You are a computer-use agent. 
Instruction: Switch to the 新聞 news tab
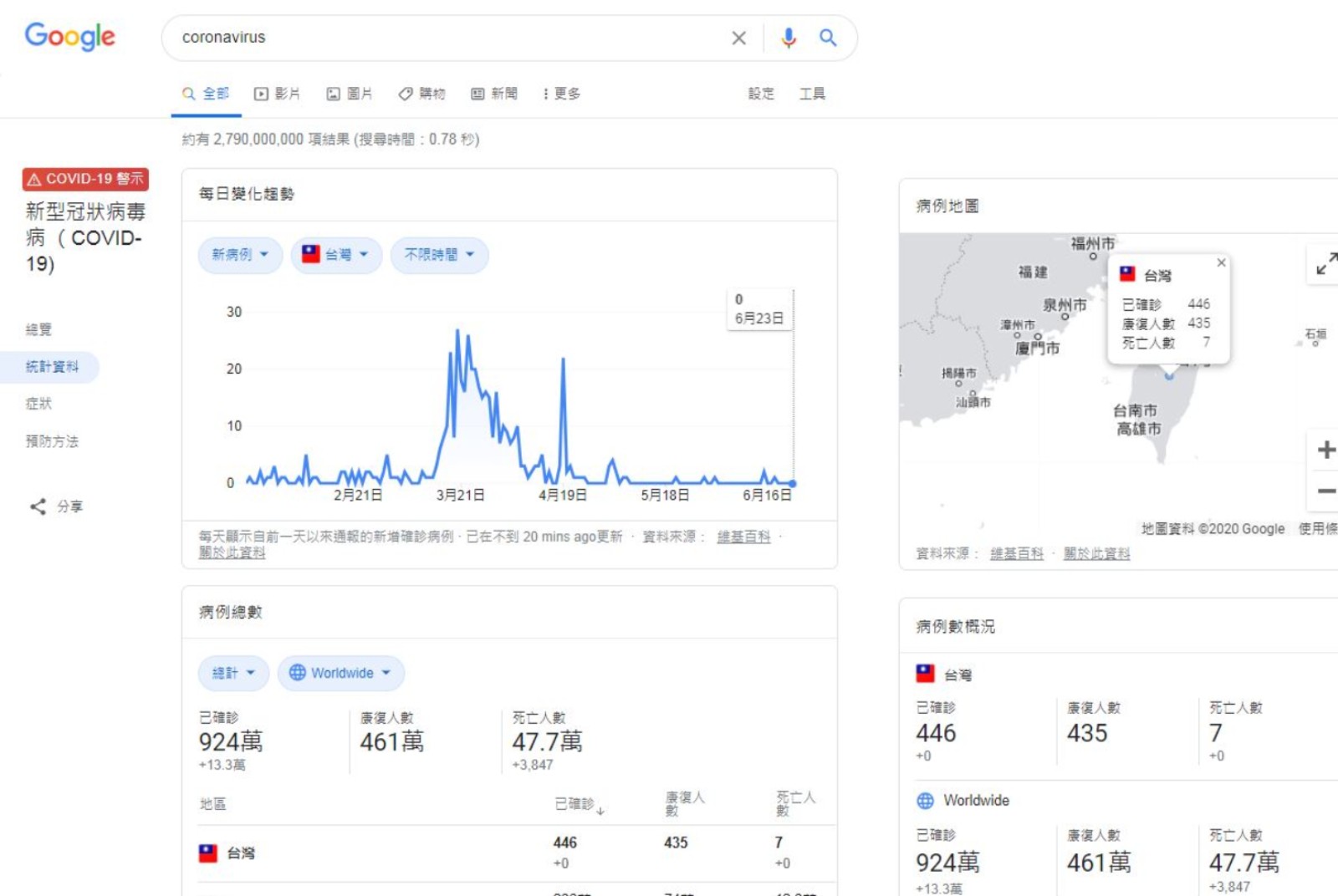click(x=494, y=94)
